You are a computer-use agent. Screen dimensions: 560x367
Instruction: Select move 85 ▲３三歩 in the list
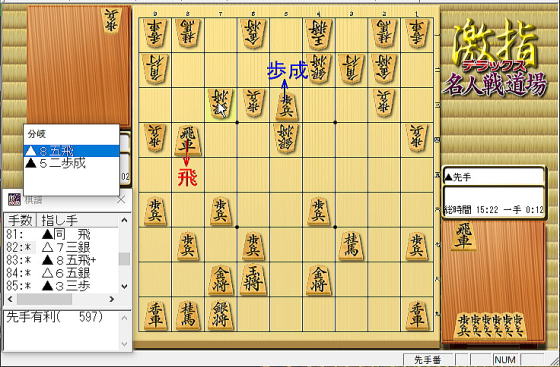click(x=61, y=286)
